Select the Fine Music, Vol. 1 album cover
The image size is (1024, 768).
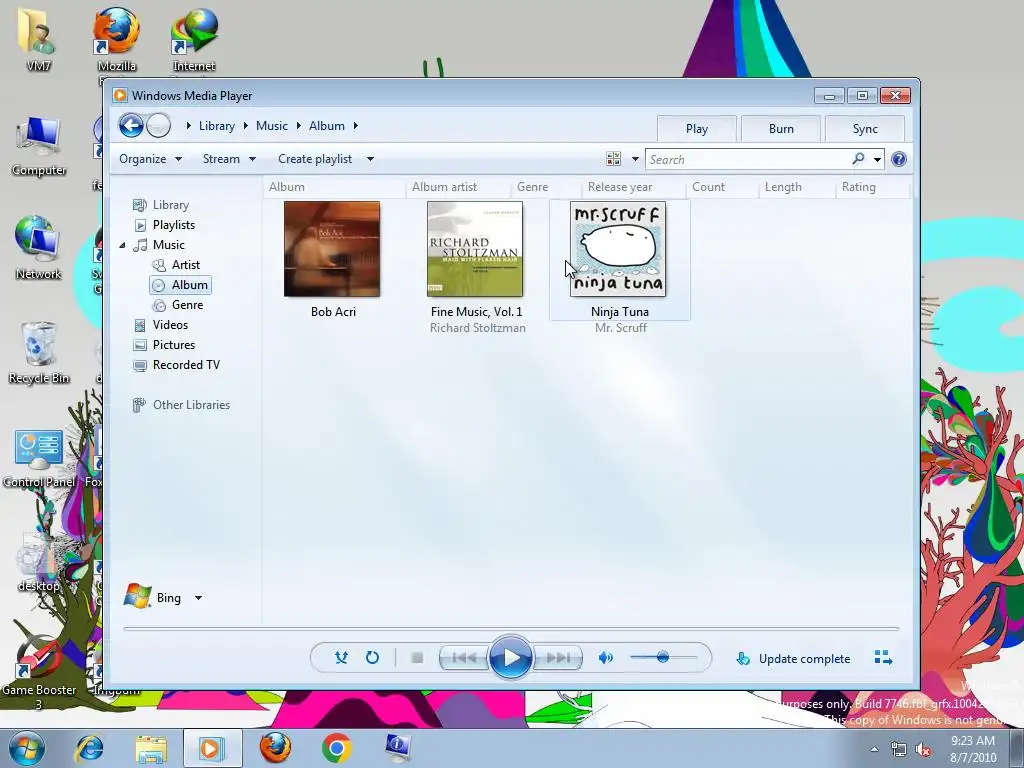click(x=475, y=249)
